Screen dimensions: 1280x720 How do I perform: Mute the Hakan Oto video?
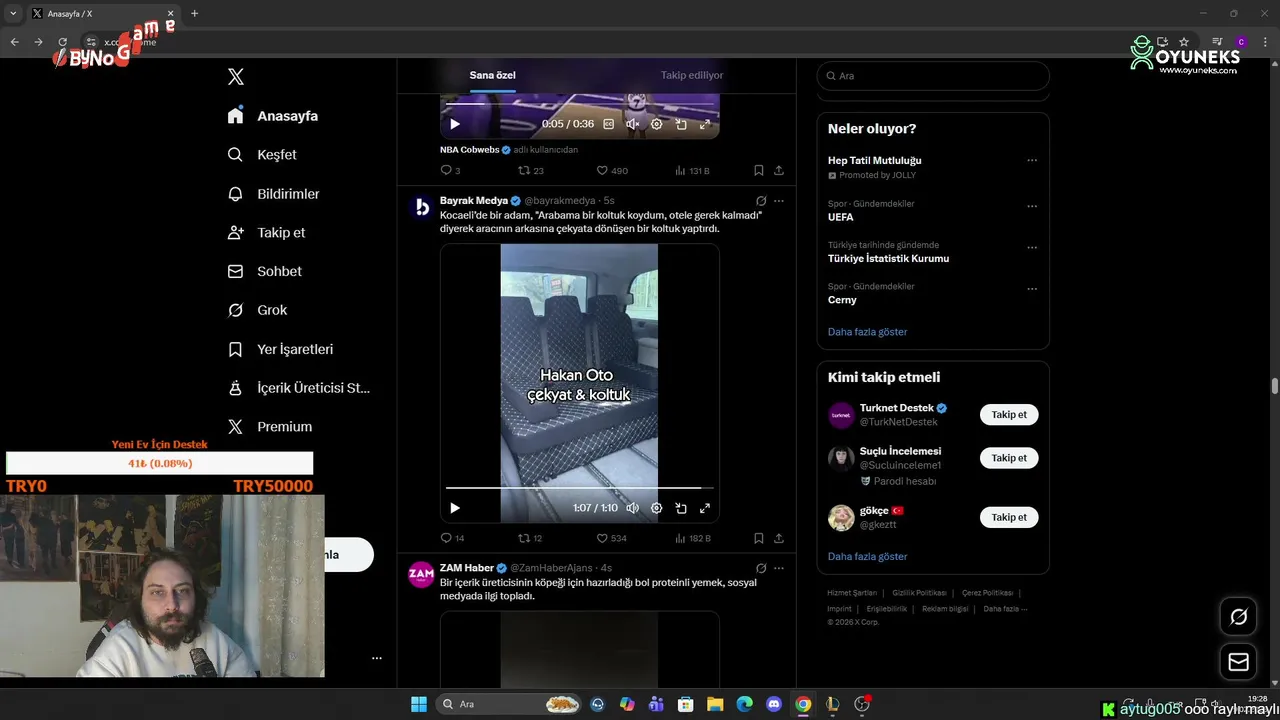click(x=632, y=508)
